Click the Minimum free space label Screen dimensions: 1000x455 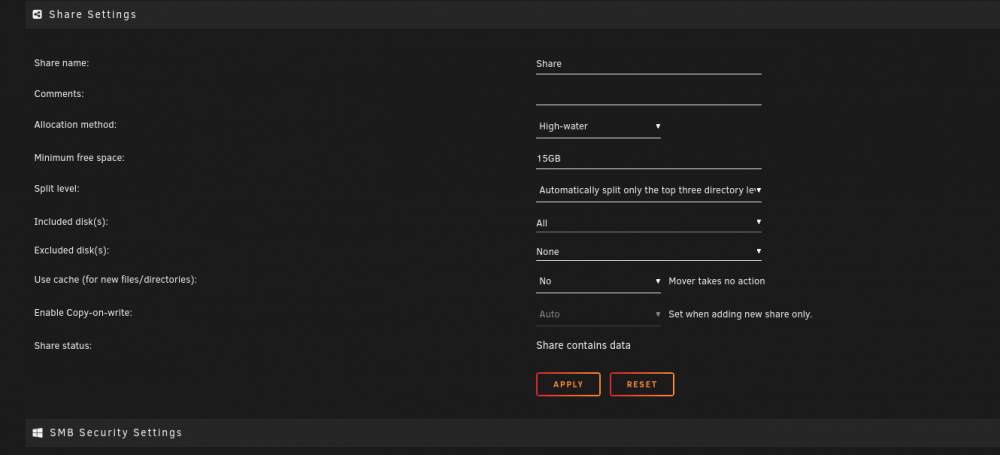(x=79, y=158)
